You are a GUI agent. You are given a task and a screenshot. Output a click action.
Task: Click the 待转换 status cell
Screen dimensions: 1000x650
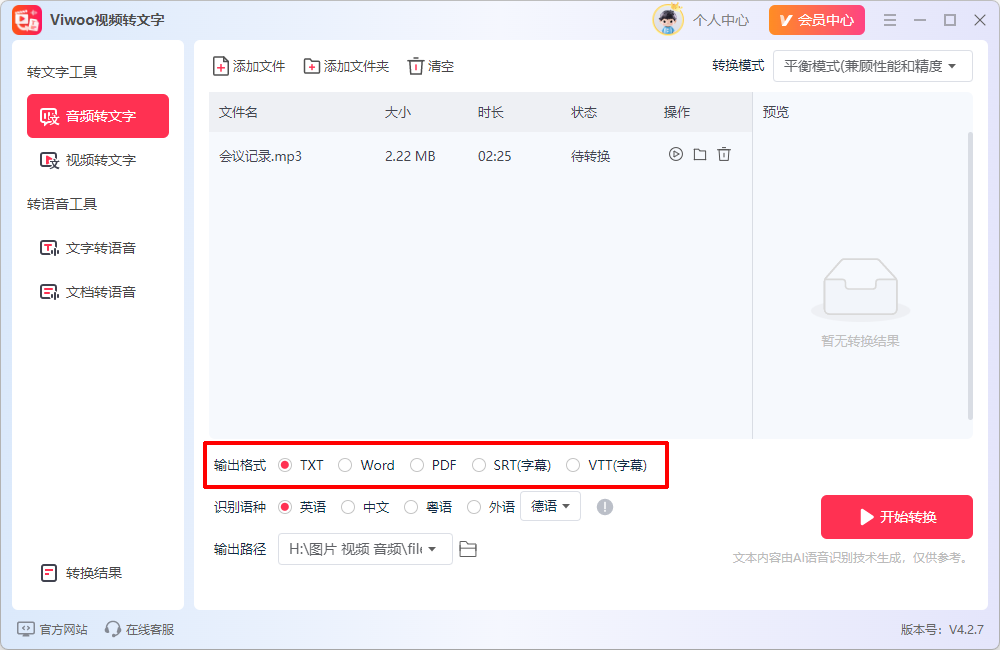(591, 156)
